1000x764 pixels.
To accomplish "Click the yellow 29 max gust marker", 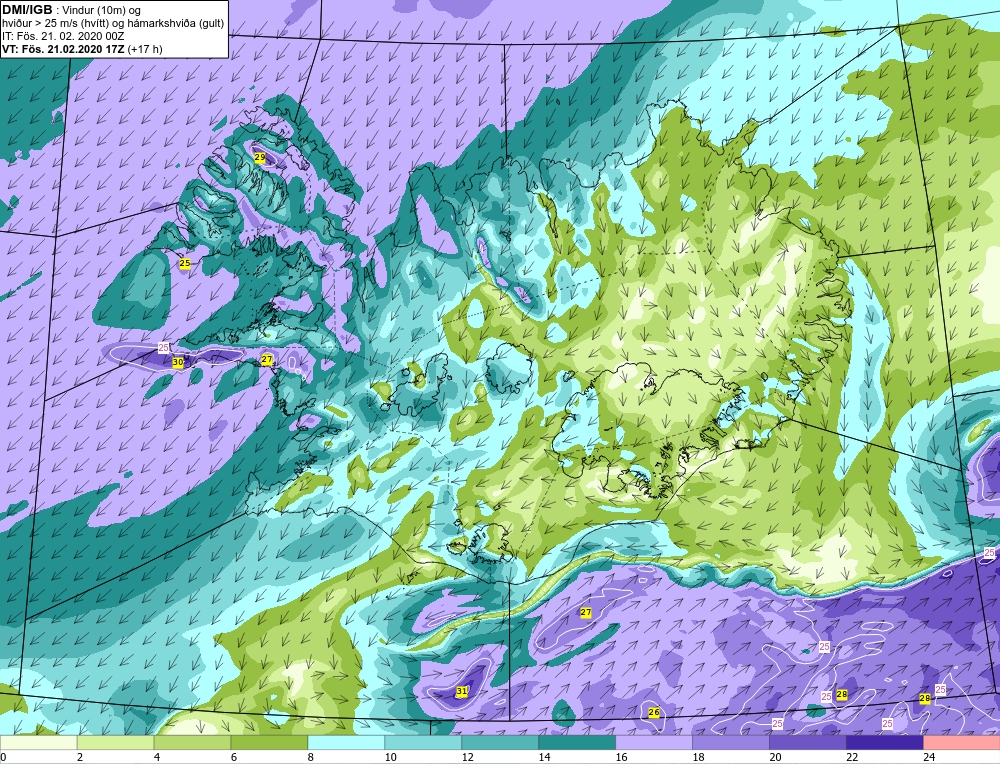I will pos(260,157).
